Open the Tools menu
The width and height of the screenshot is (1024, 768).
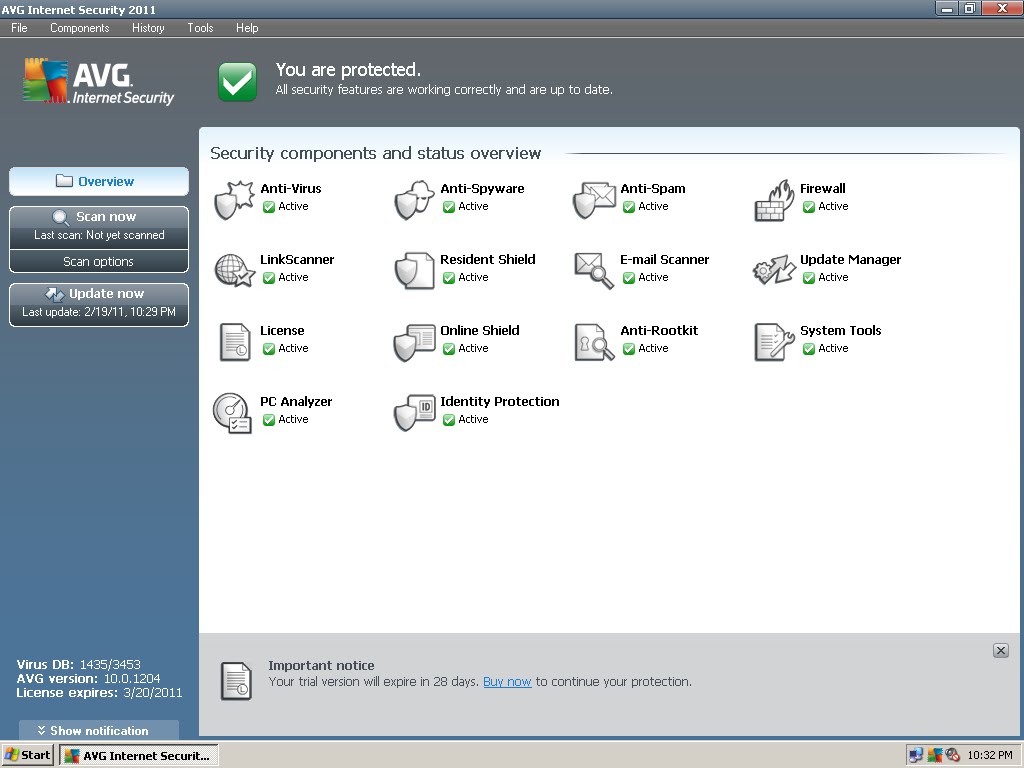(x=200, y=27)
